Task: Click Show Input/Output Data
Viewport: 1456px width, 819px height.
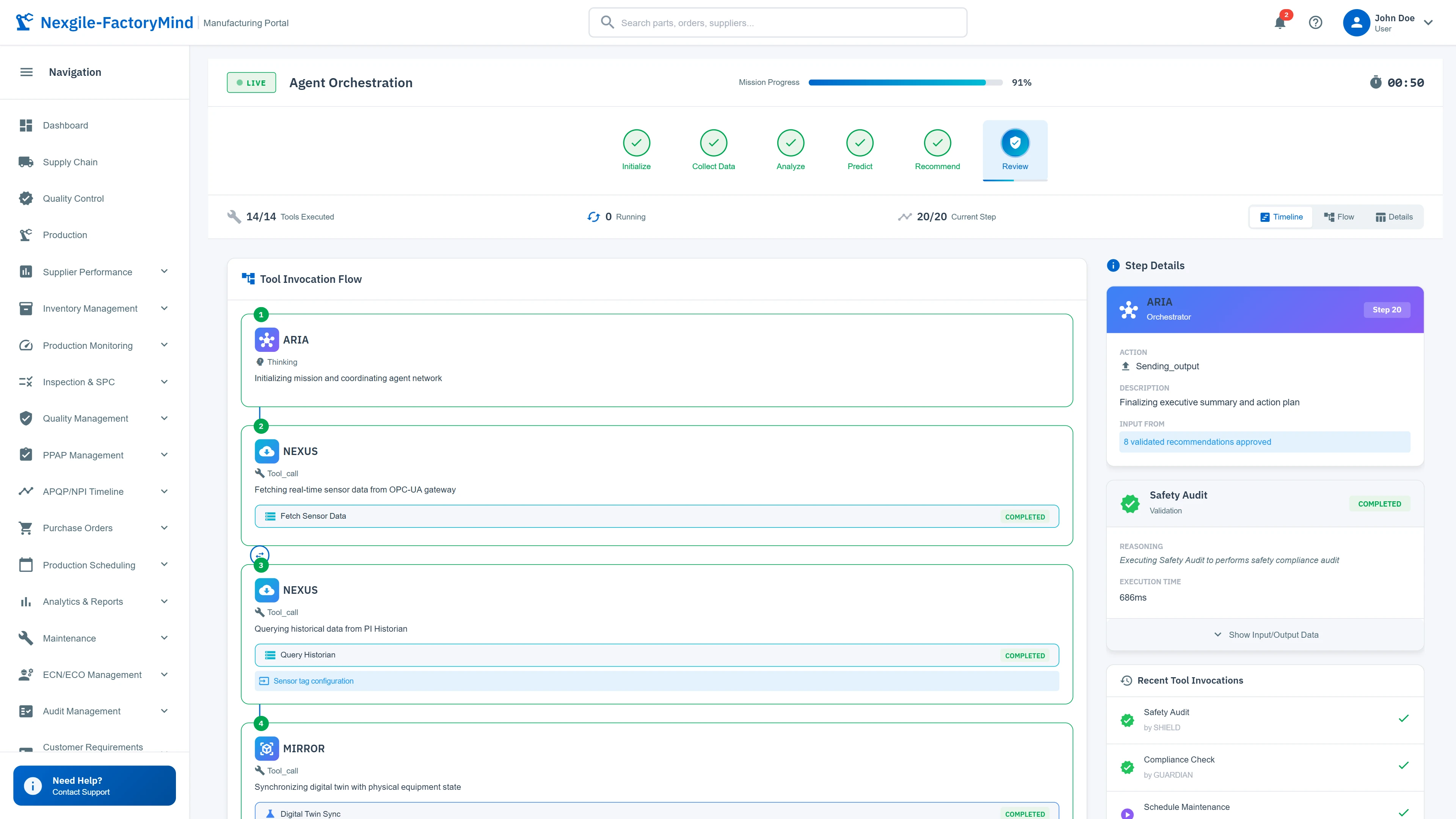Action: pyautogui.click(x=1265, y=634)
